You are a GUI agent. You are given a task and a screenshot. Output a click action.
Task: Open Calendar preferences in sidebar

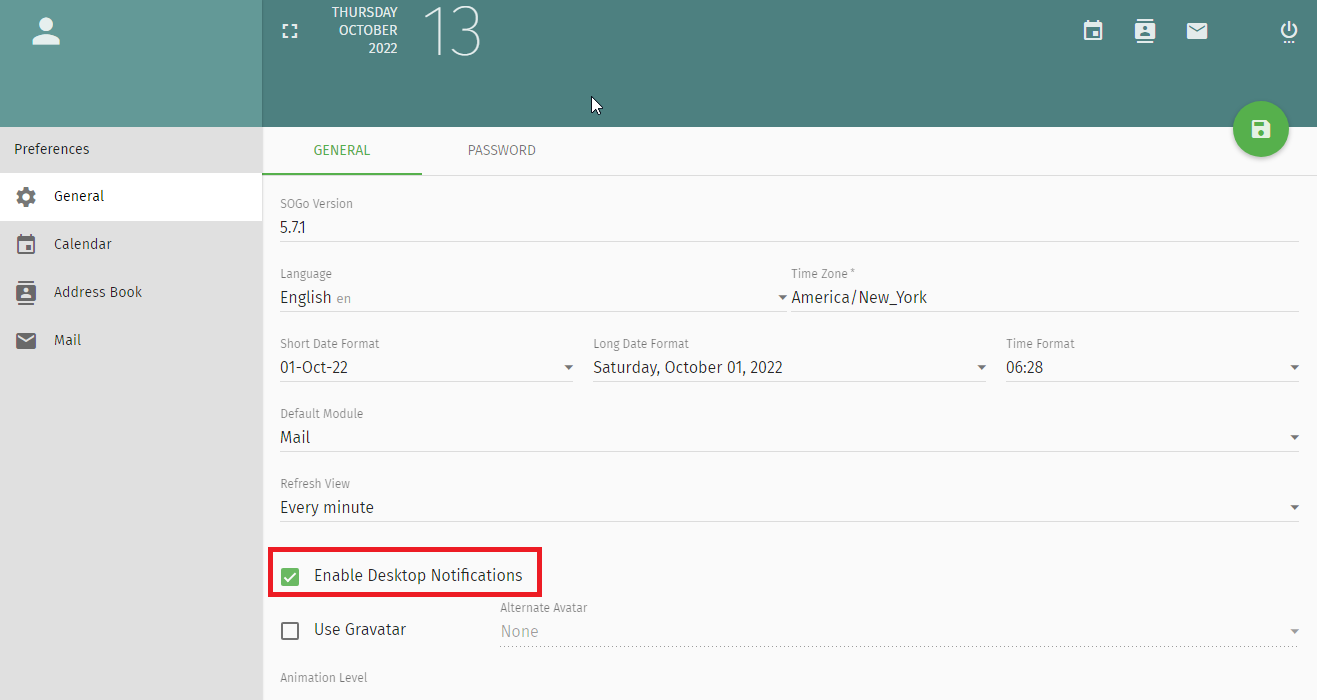131,245
